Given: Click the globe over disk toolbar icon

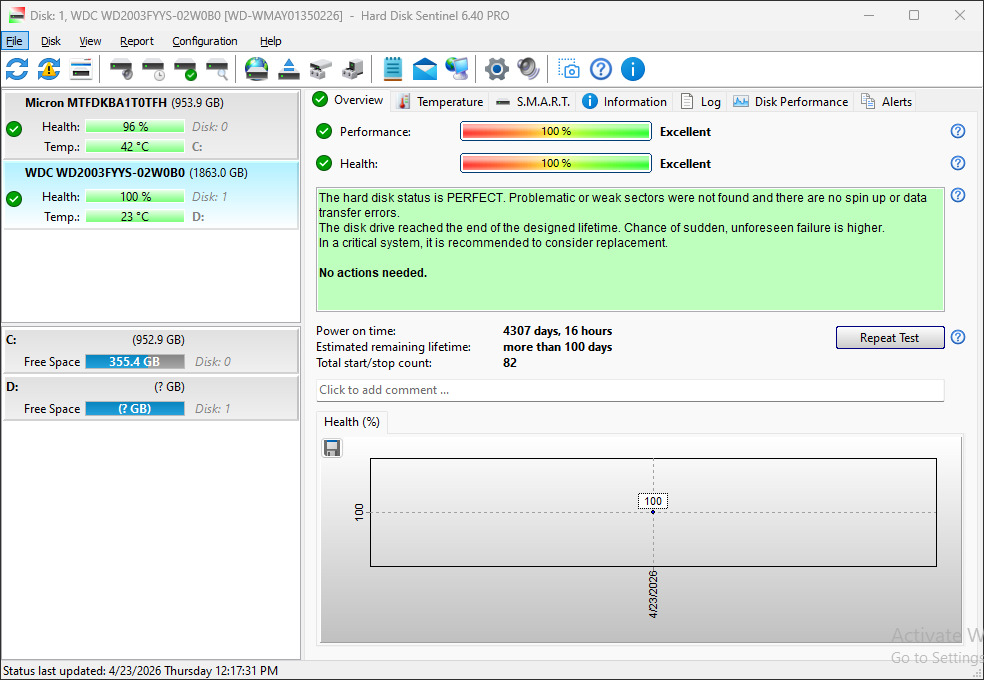Looking at the screenshot, I should 257,69.
